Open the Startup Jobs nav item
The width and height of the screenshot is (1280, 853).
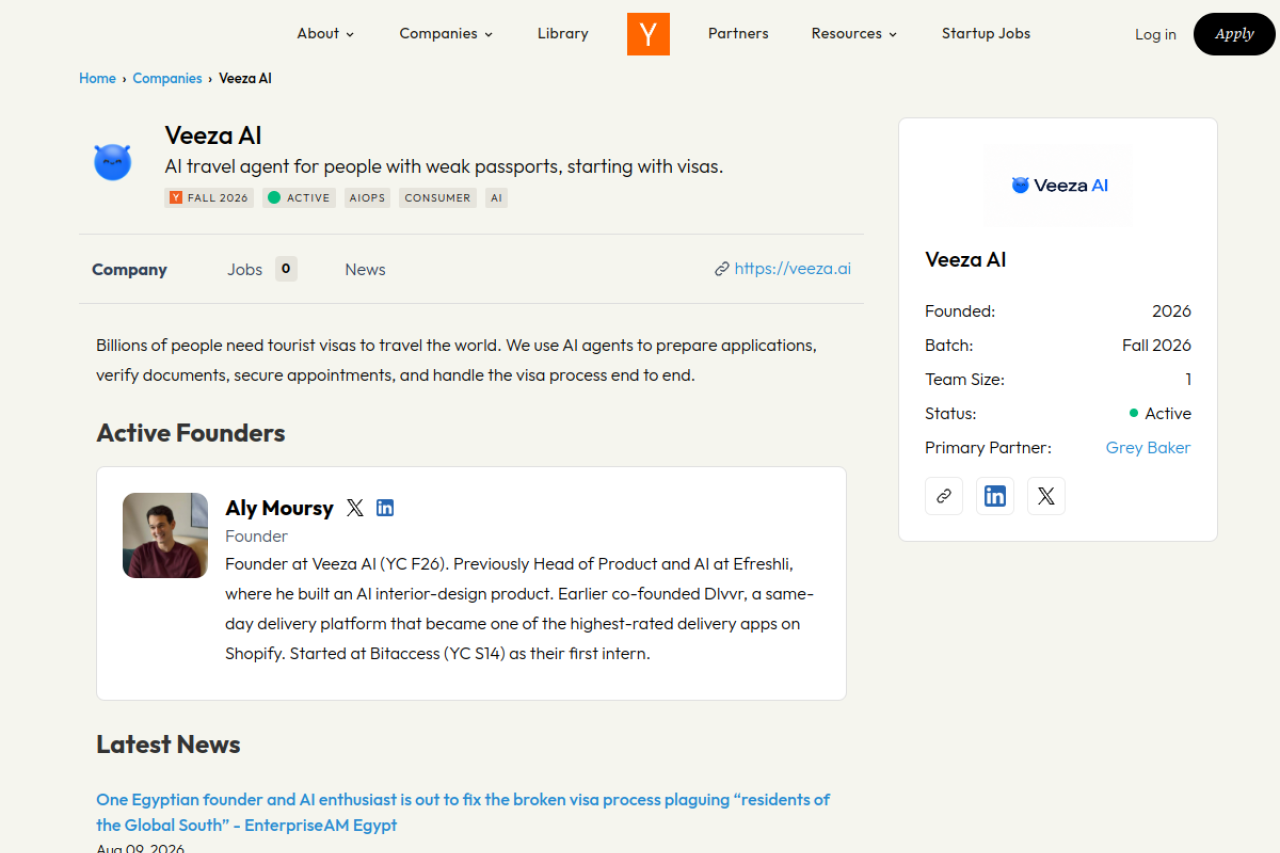(986, 34)
